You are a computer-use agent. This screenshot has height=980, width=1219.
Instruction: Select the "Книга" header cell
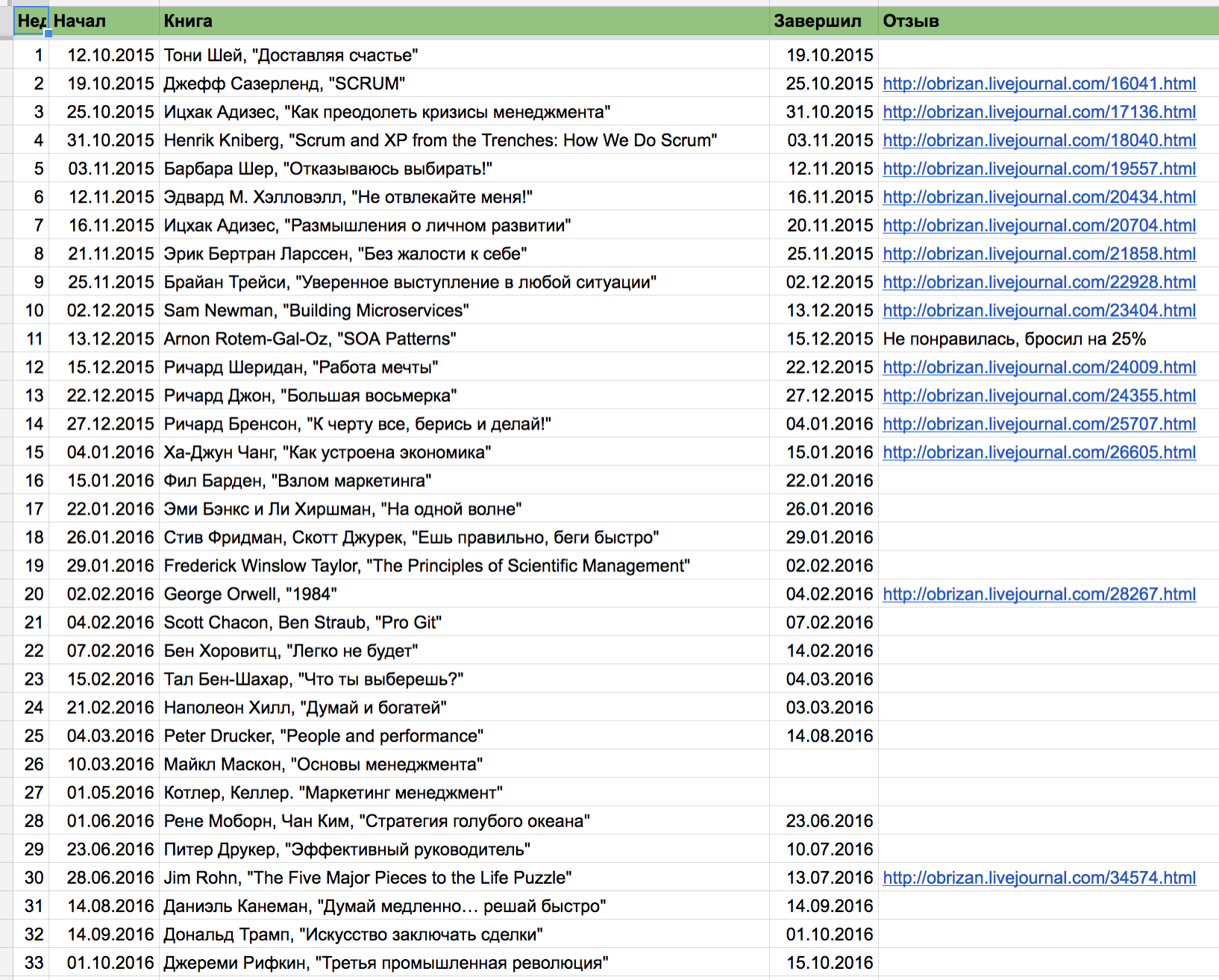[464, 21]
